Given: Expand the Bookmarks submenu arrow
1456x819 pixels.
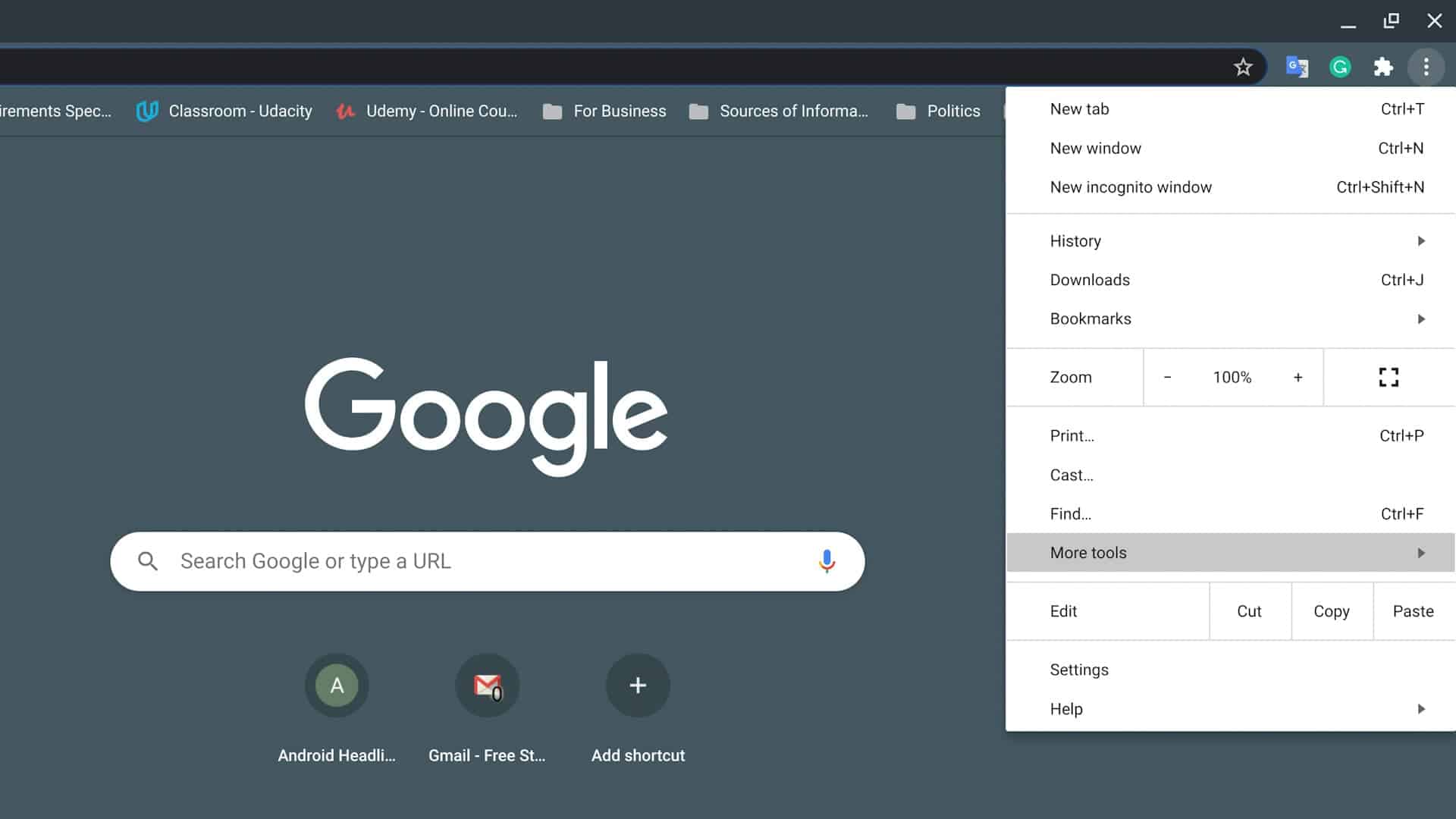Looking at the screenshot, I should click(1420, 318).
